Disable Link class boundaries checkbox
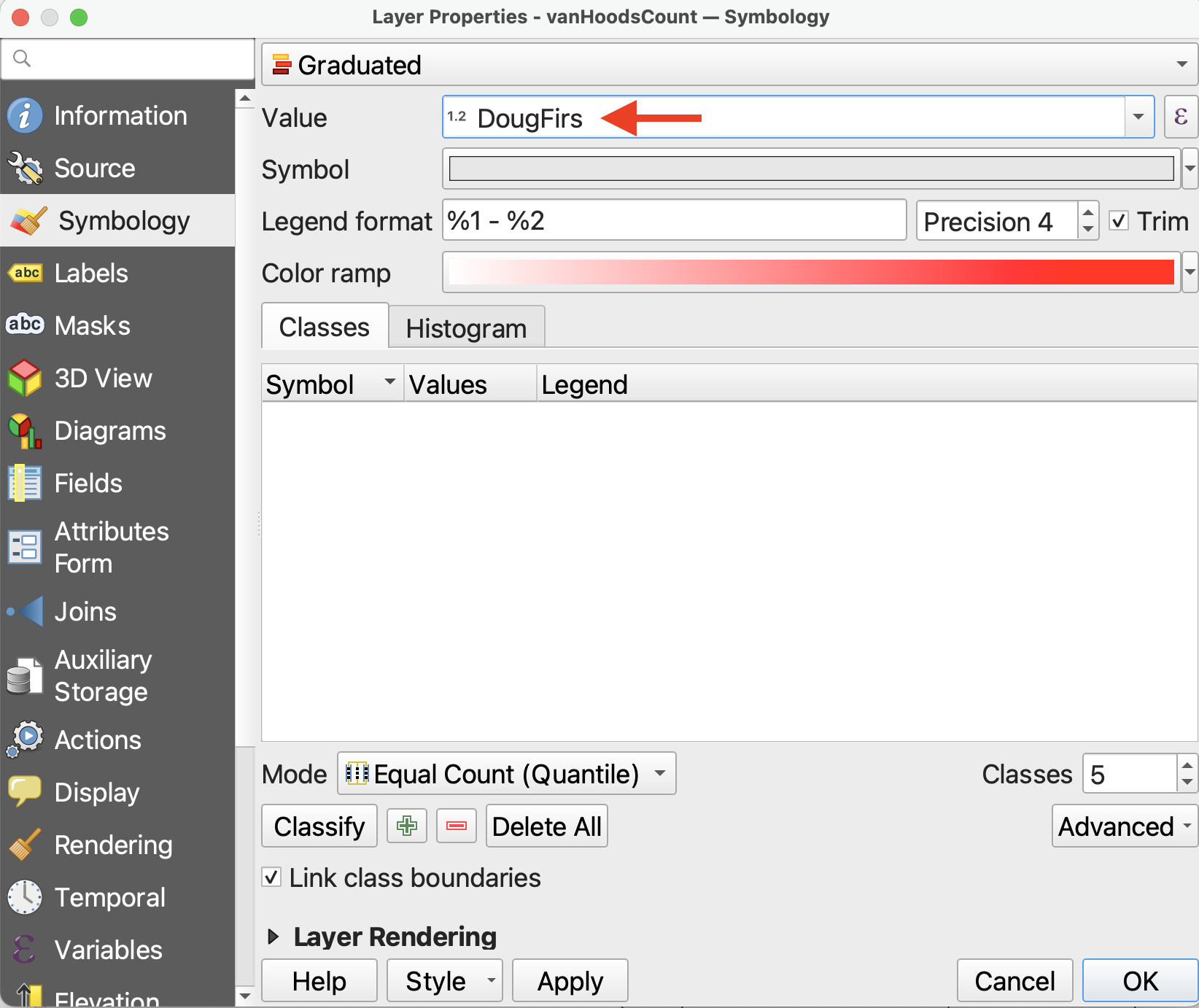This screenshot has height=1008, width=1199. coord(271,877)
